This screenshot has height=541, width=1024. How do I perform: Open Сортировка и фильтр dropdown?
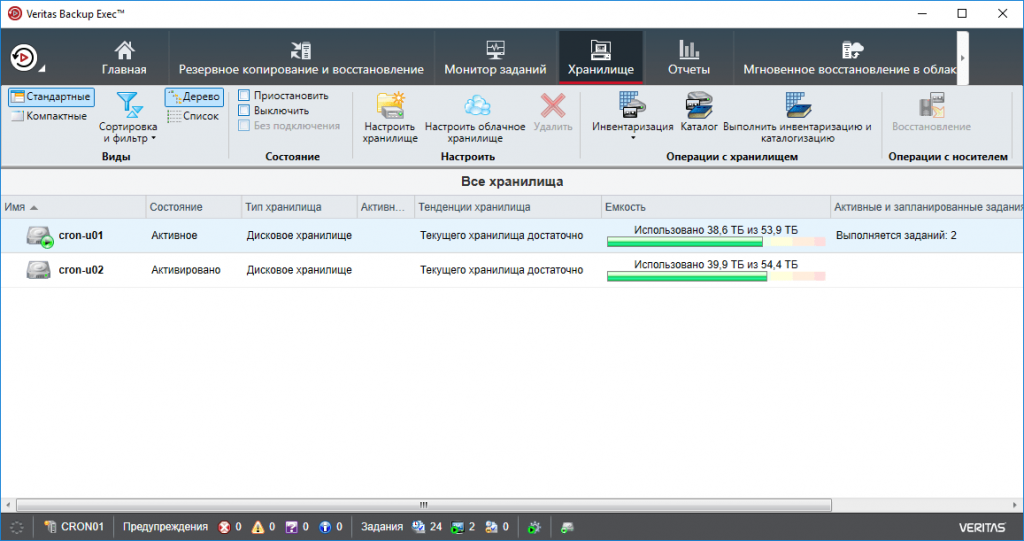tap(128, 118)
